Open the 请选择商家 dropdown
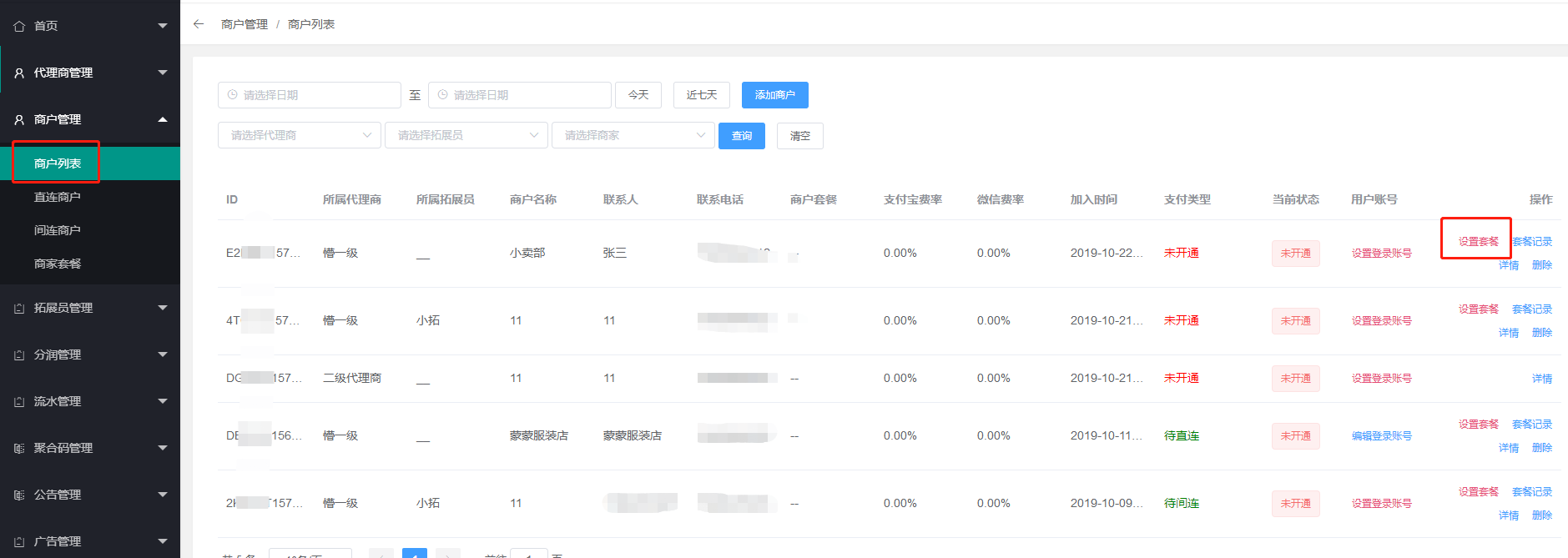 [633, 135]
